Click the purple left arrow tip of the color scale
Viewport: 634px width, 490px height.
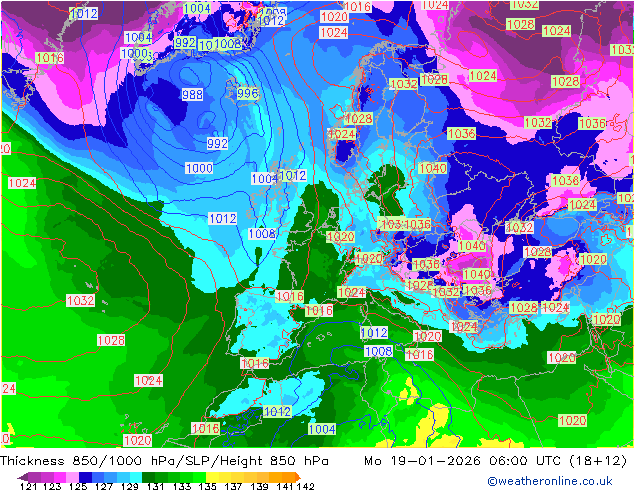pyautogui.click(x=23, y=477)
